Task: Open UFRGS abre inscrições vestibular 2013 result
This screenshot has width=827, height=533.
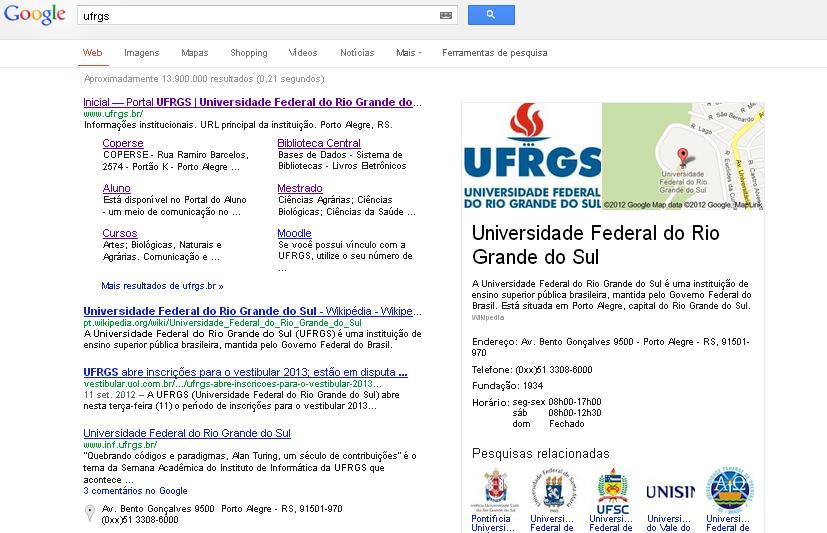Action: click(245, 372)
